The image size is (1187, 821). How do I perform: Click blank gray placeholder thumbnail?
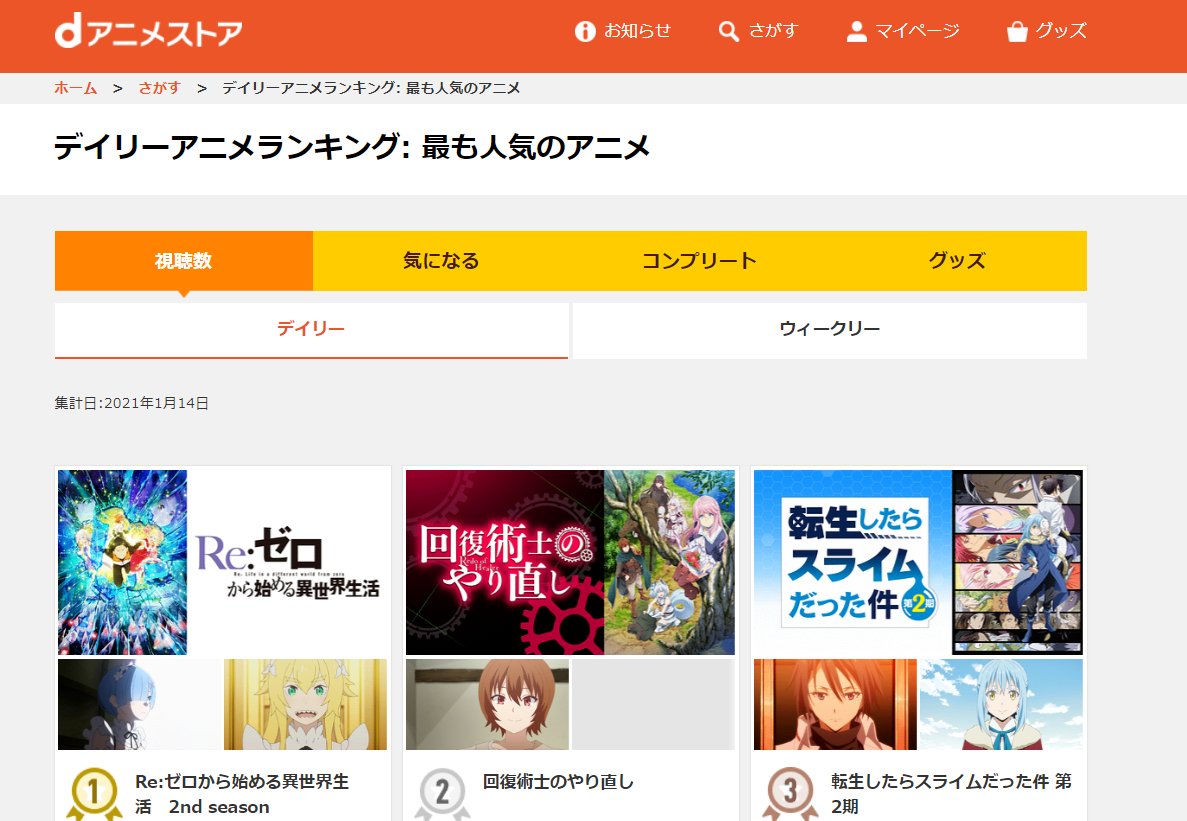tap(653, 704)
